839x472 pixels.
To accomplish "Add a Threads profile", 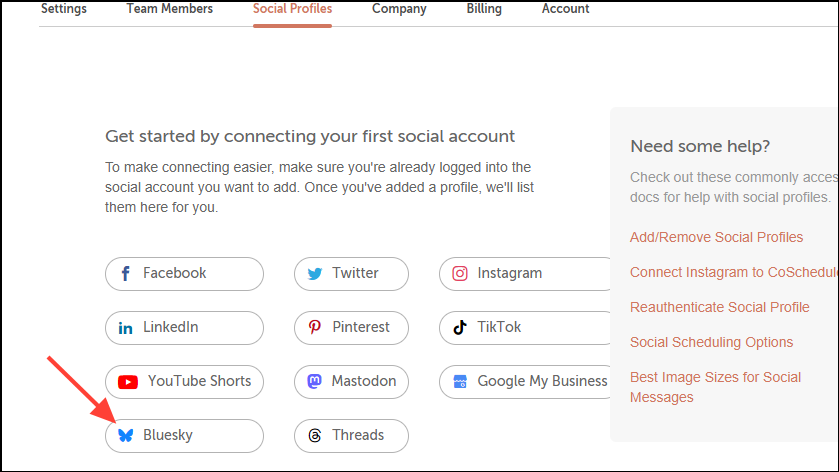I will (351, 436).
